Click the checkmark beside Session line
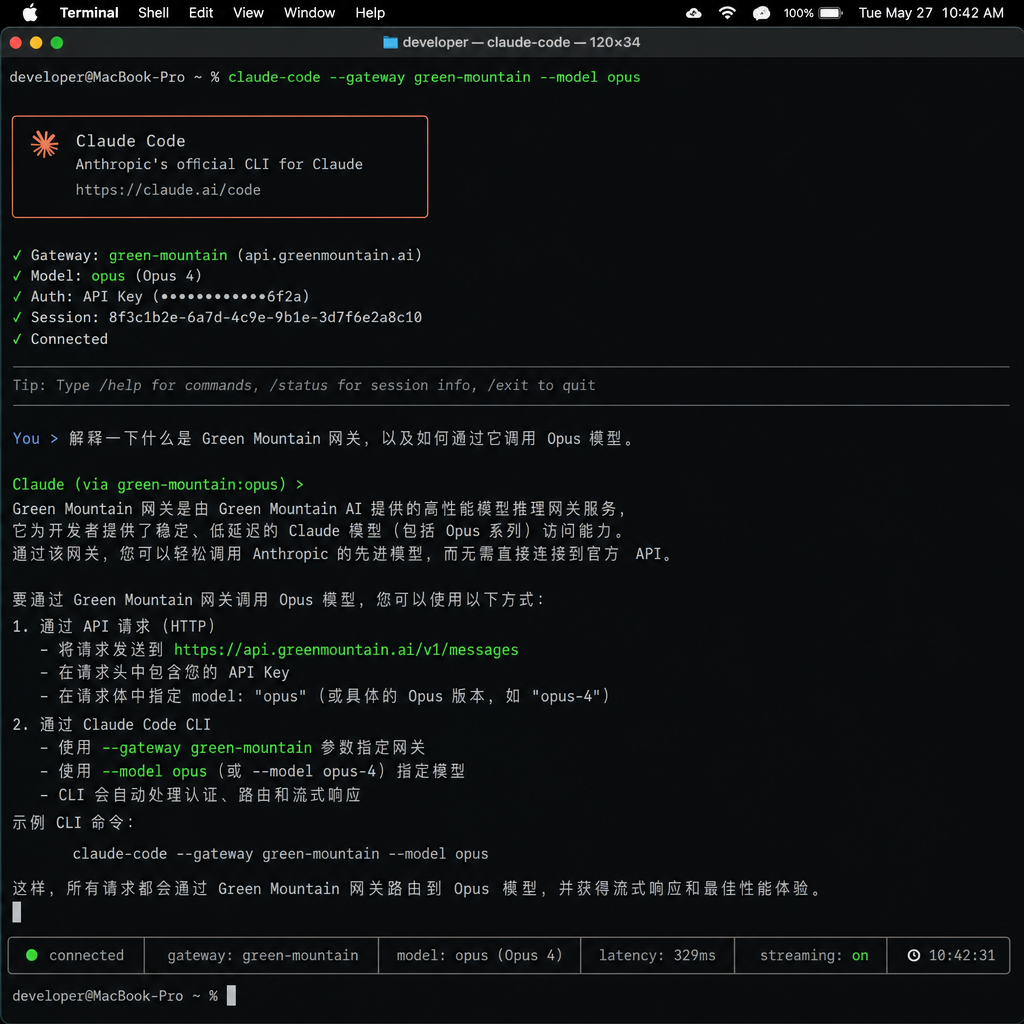 click(17, 317)
